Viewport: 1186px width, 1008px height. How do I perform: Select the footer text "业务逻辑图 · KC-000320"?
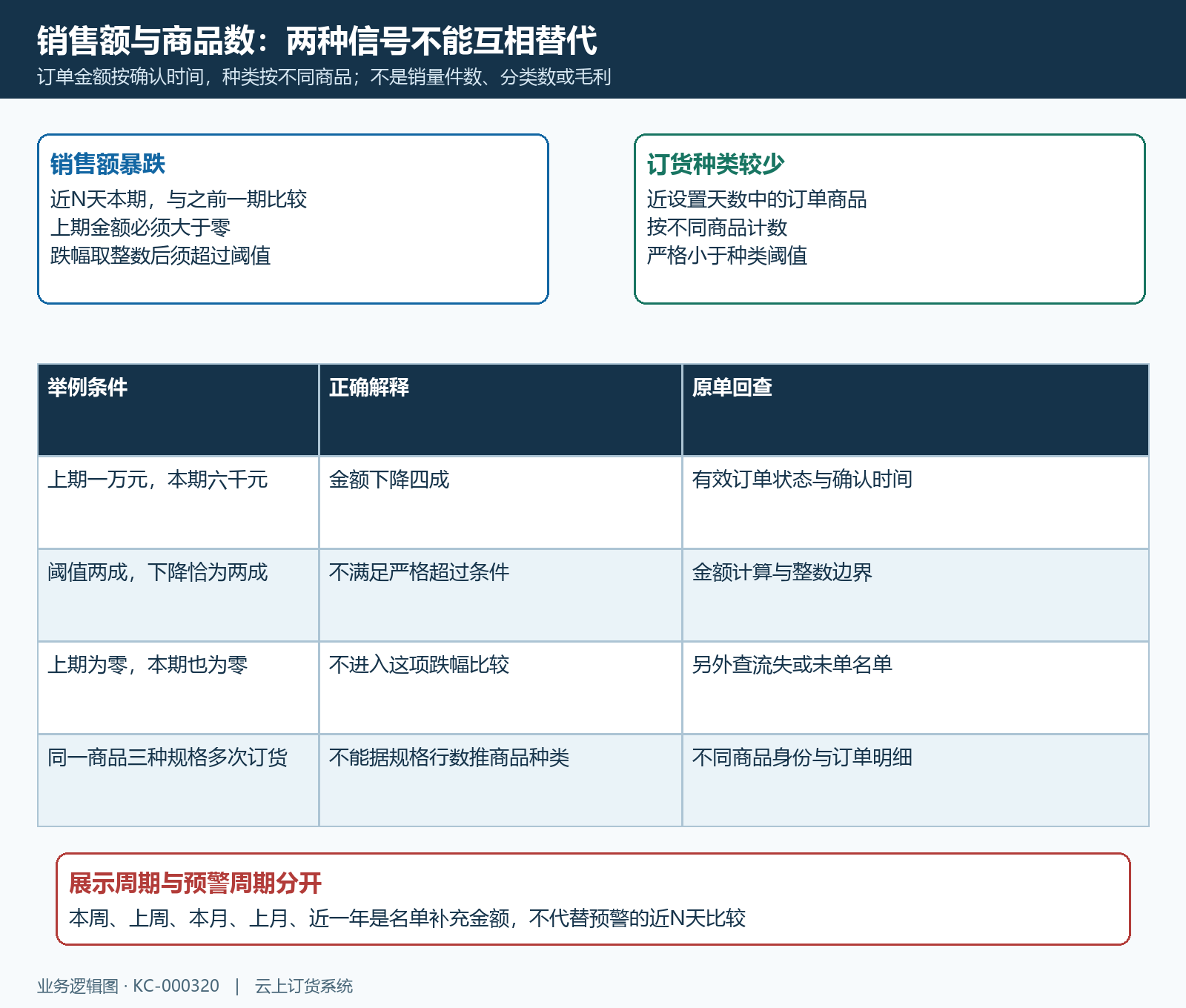click(x=128, y=986)
